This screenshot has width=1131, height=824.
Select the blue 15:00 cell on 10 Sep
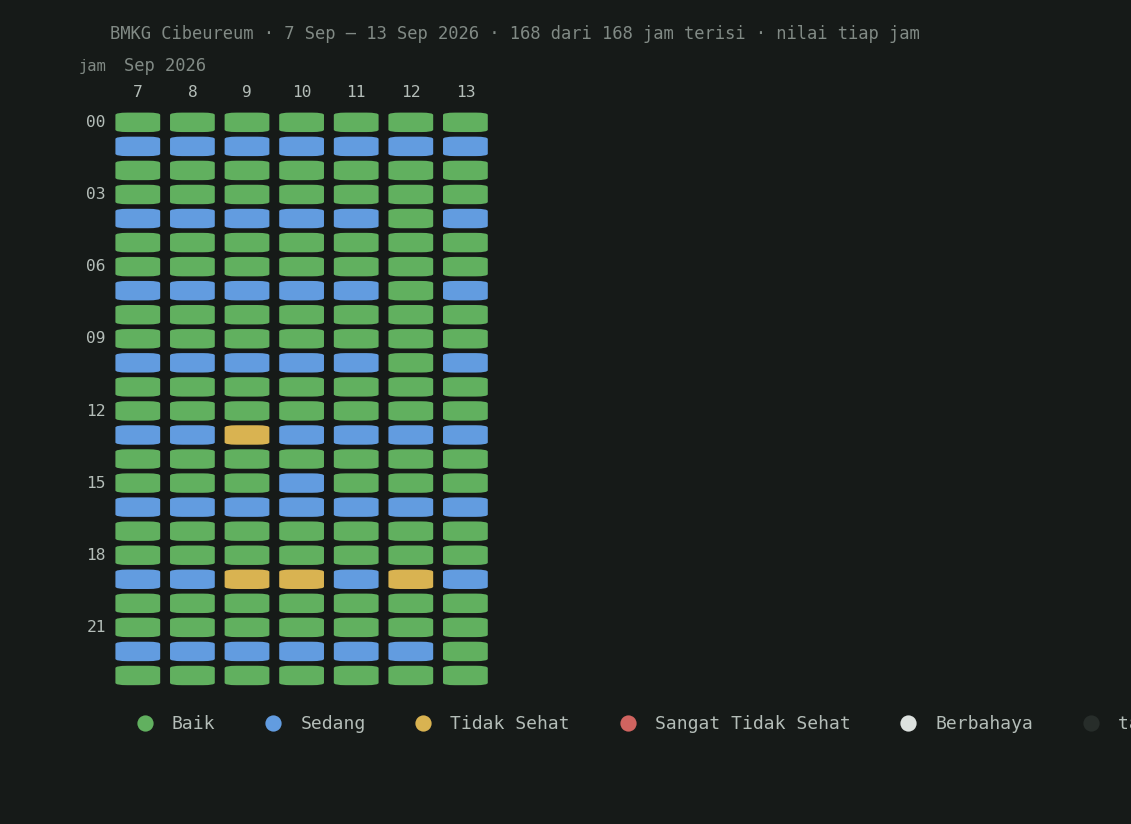[302, 483]
